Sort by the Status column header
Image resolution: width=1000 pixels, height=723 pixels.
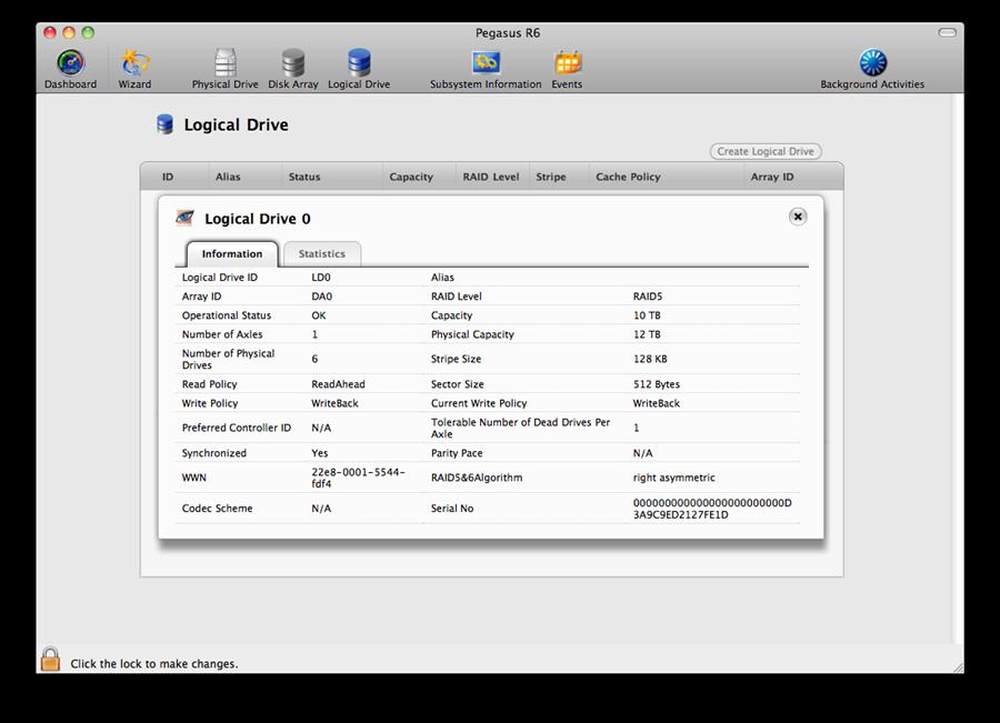(304, 177)
